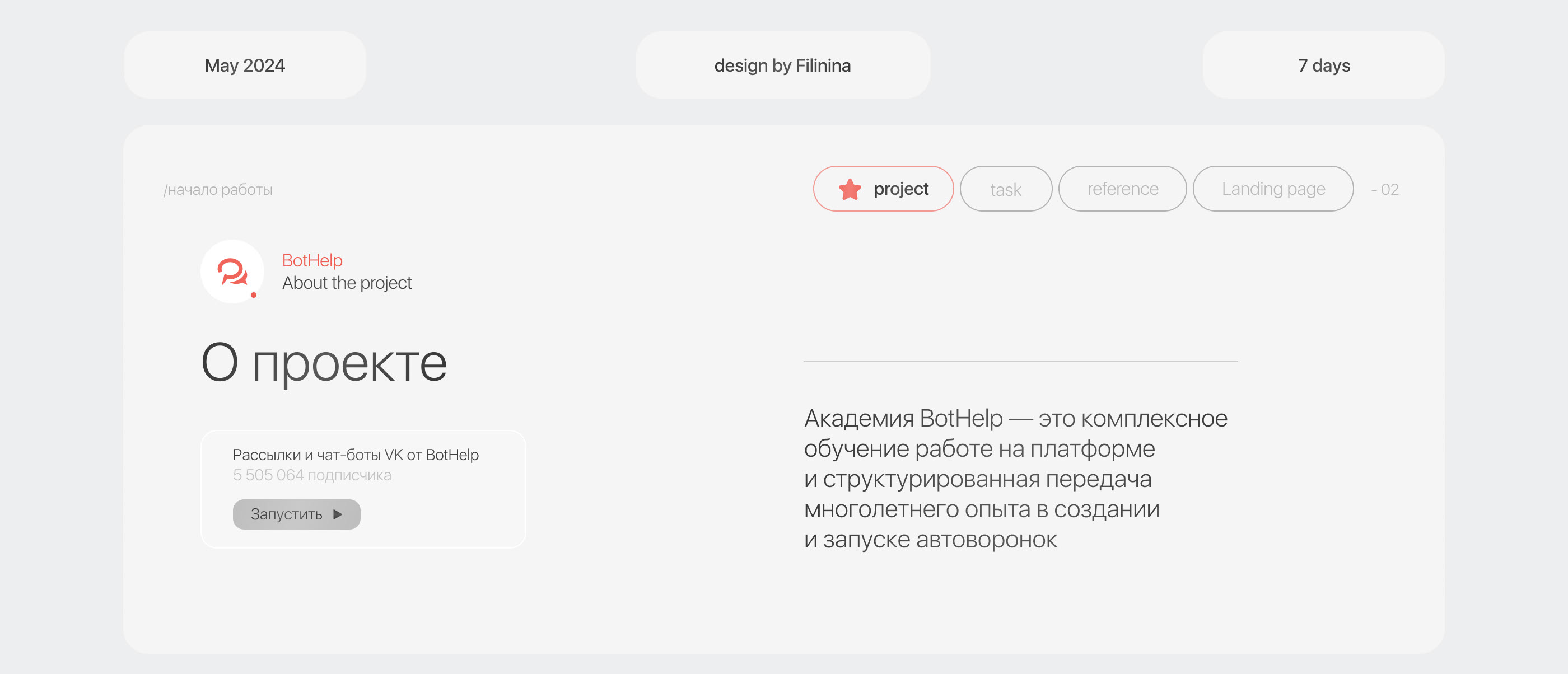Select the Landing page tab
Viewport: 1568px width, 674px height.
pyautogui.click(x=1273, y=189)
